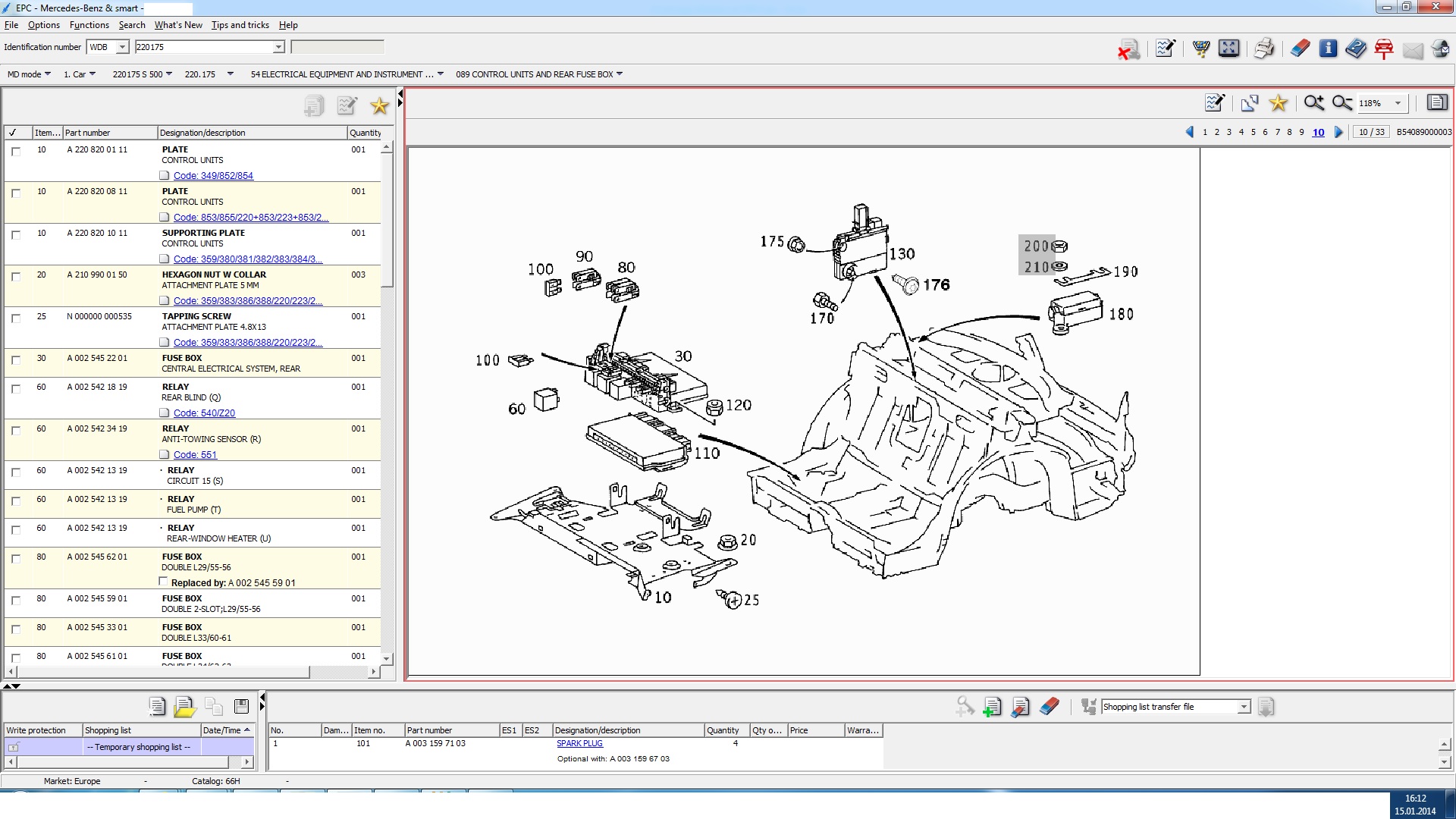The height and width of the screenshot is (819, 1456).
Task: Click the printer icon
Action: (1264, 49)
